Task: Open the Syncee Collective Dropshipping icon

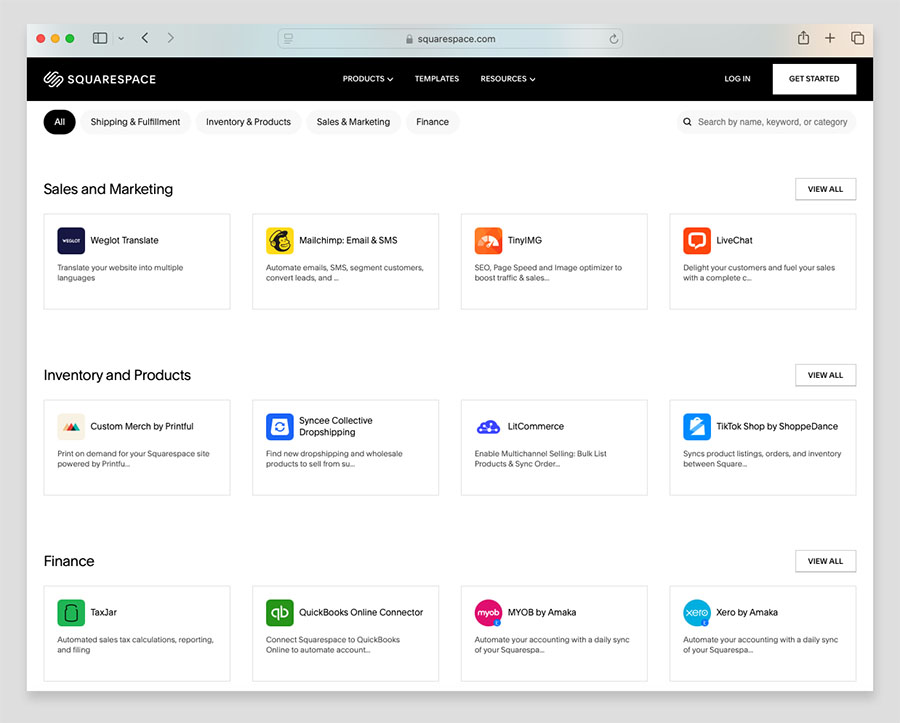Action: click(x=279, y=427)
